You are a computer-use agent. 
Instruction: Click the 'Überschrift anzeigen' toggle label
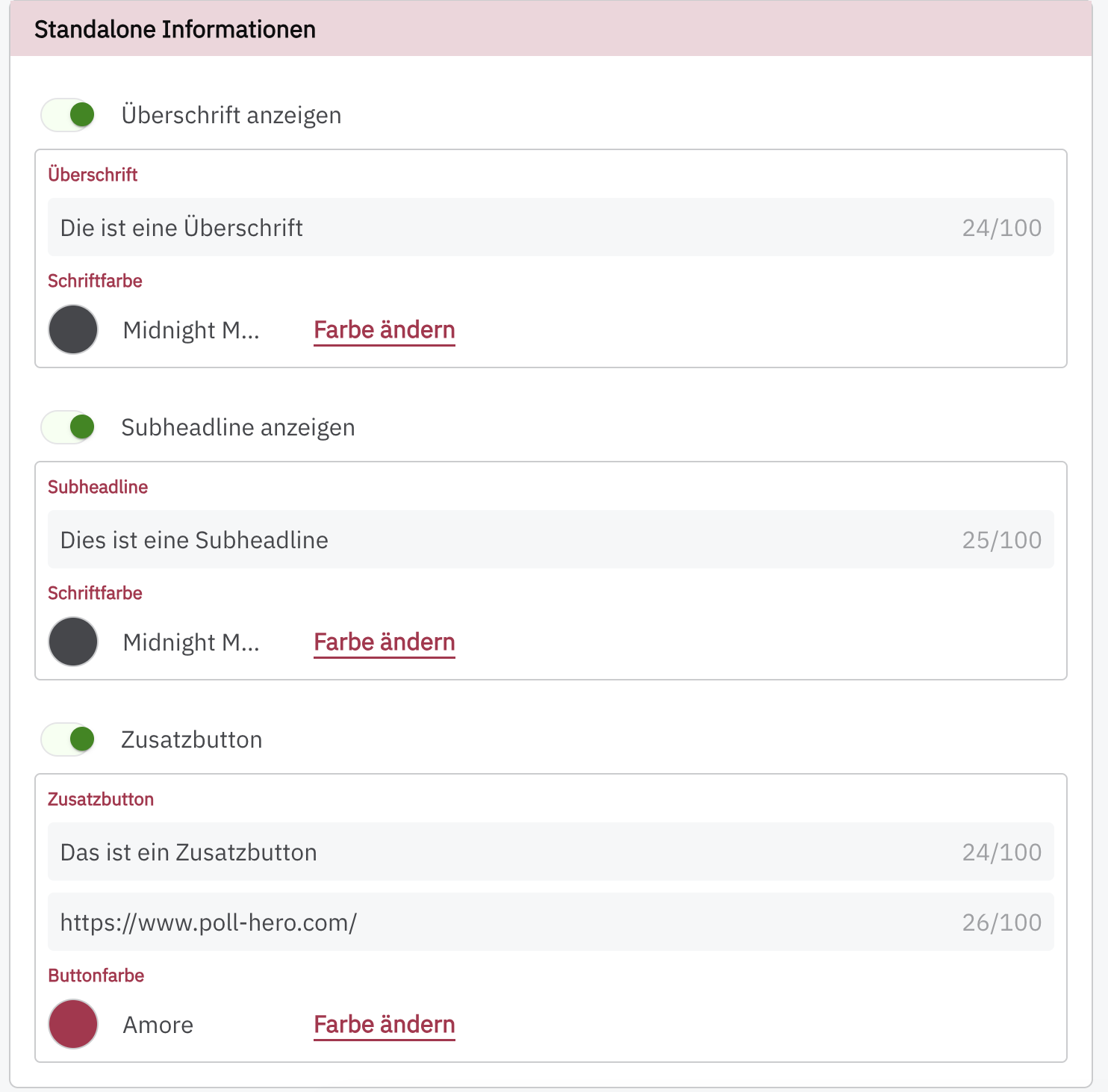(231, 115)
